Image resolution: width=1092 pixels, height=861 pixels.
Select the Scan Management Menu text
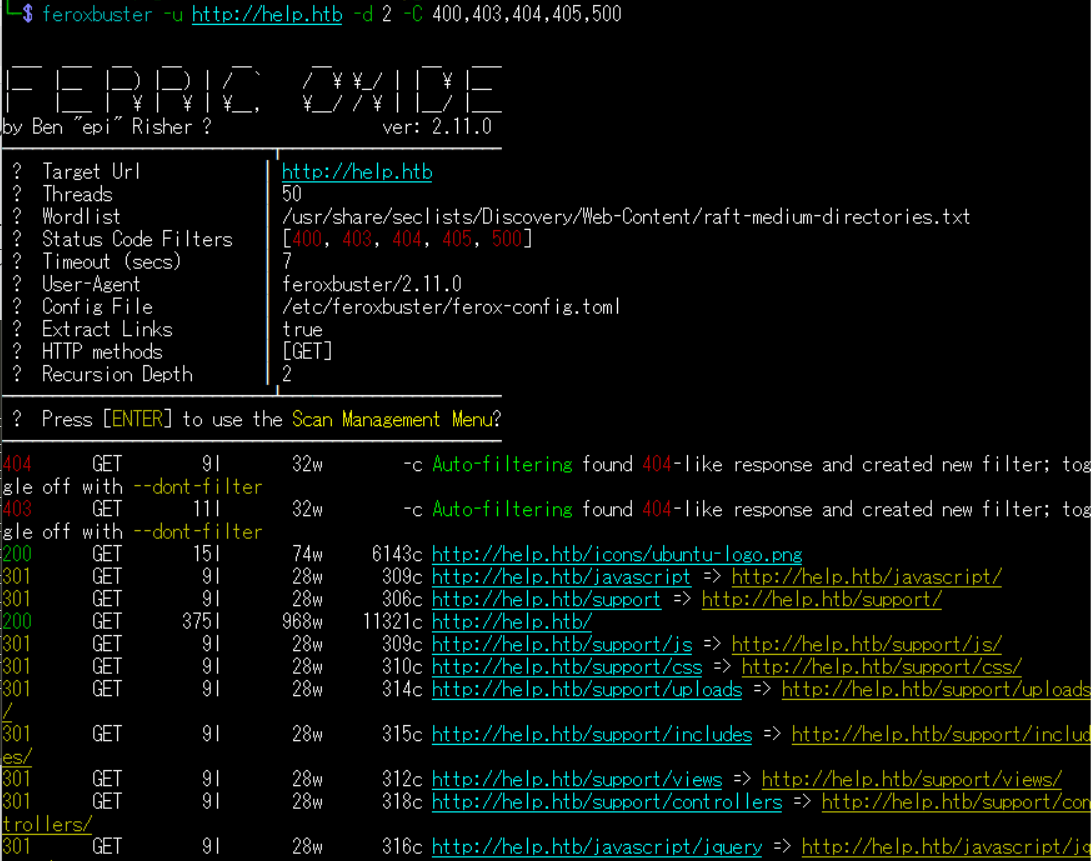[x=392, y=419]
